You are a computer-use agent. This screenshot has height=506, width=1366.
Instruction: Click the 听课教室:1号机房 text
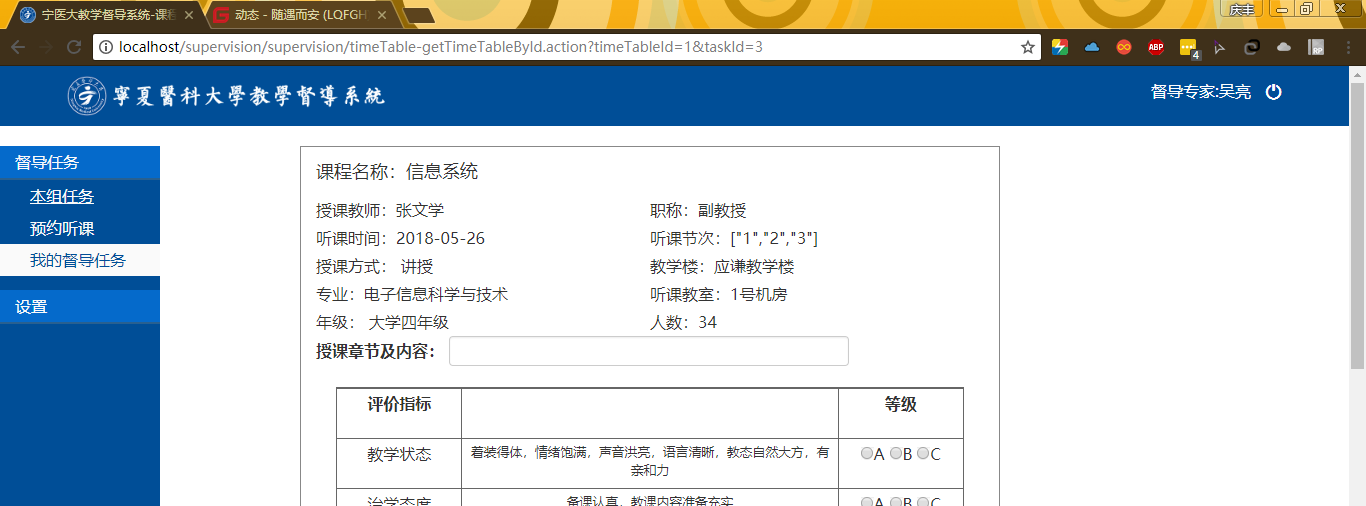719,295
